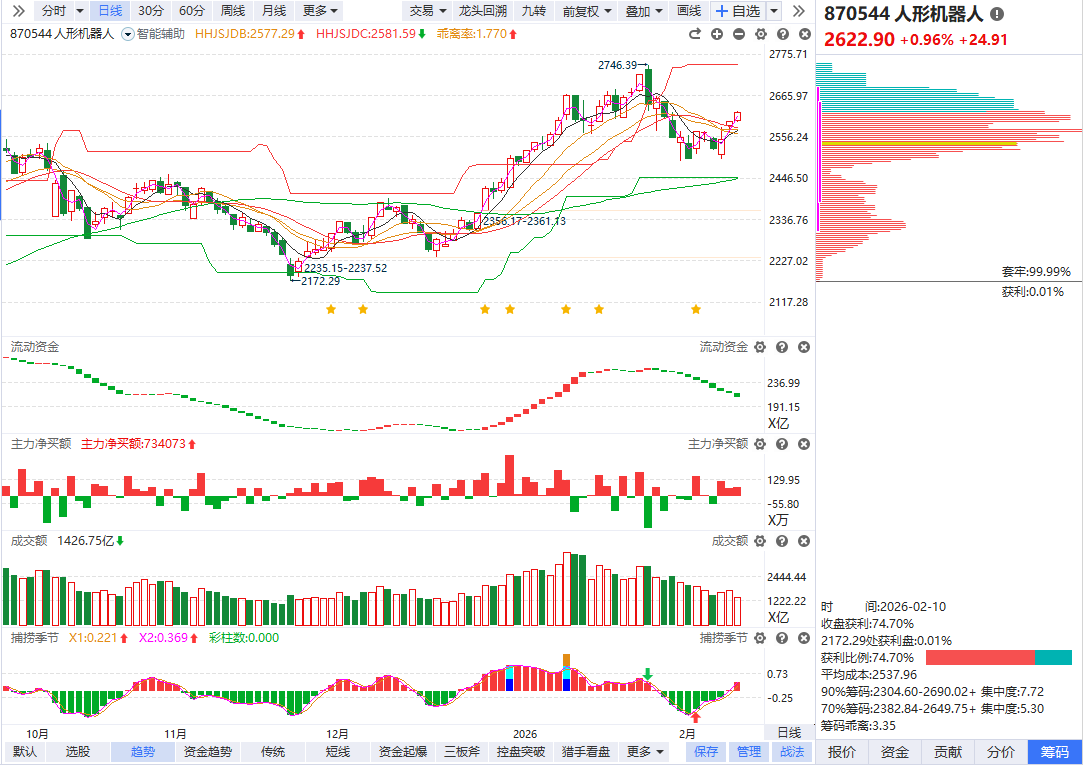Open settings gear for 流动资金 indicator
Image resolution: width=1083 pixels, height=765 pixels.
pyautogui.click(x=760, y=347)
